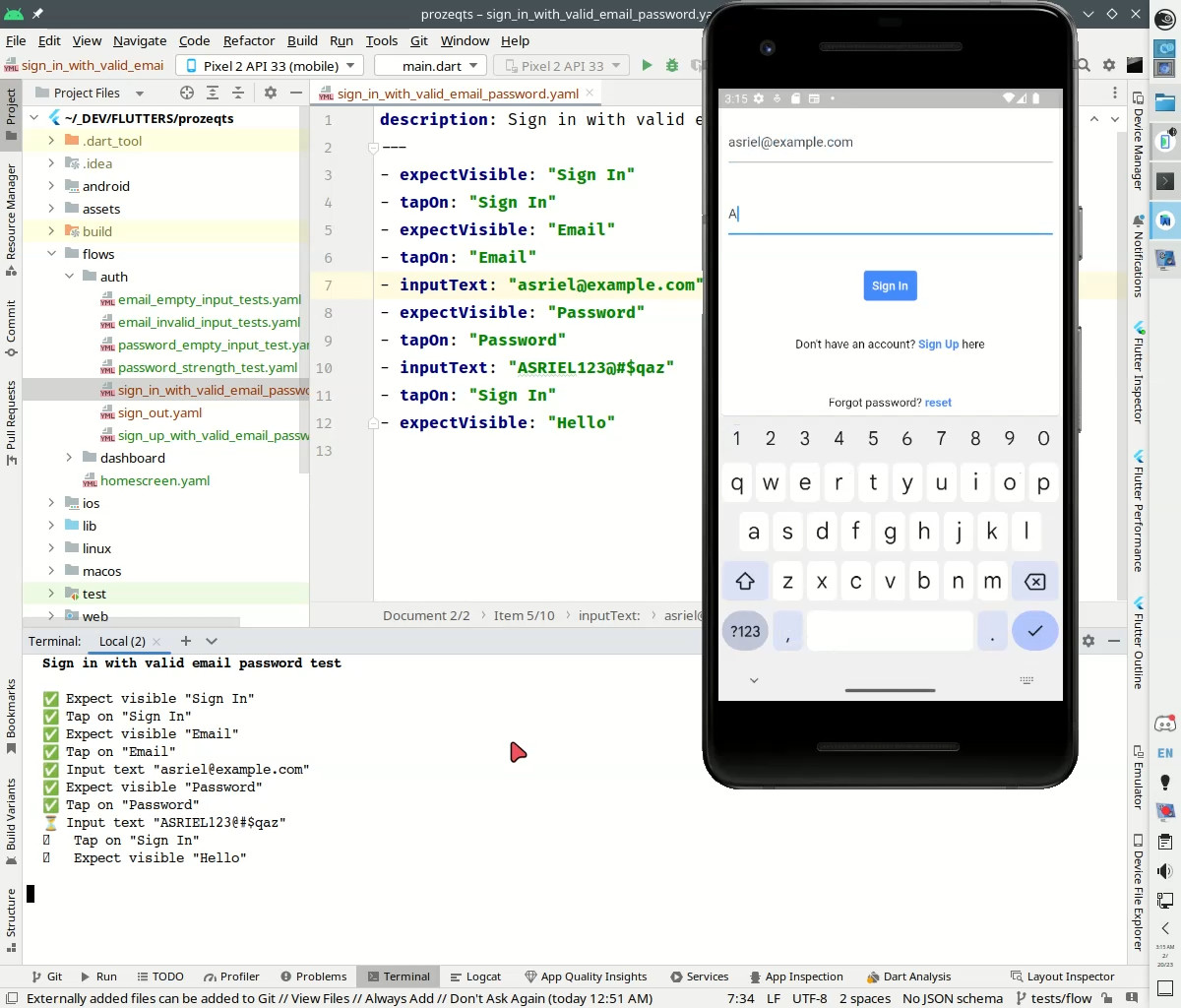The width and height of the screenshot is (1181, 1008).
Task: Jump to next highlighted problem arrow
Action: 1115,118
